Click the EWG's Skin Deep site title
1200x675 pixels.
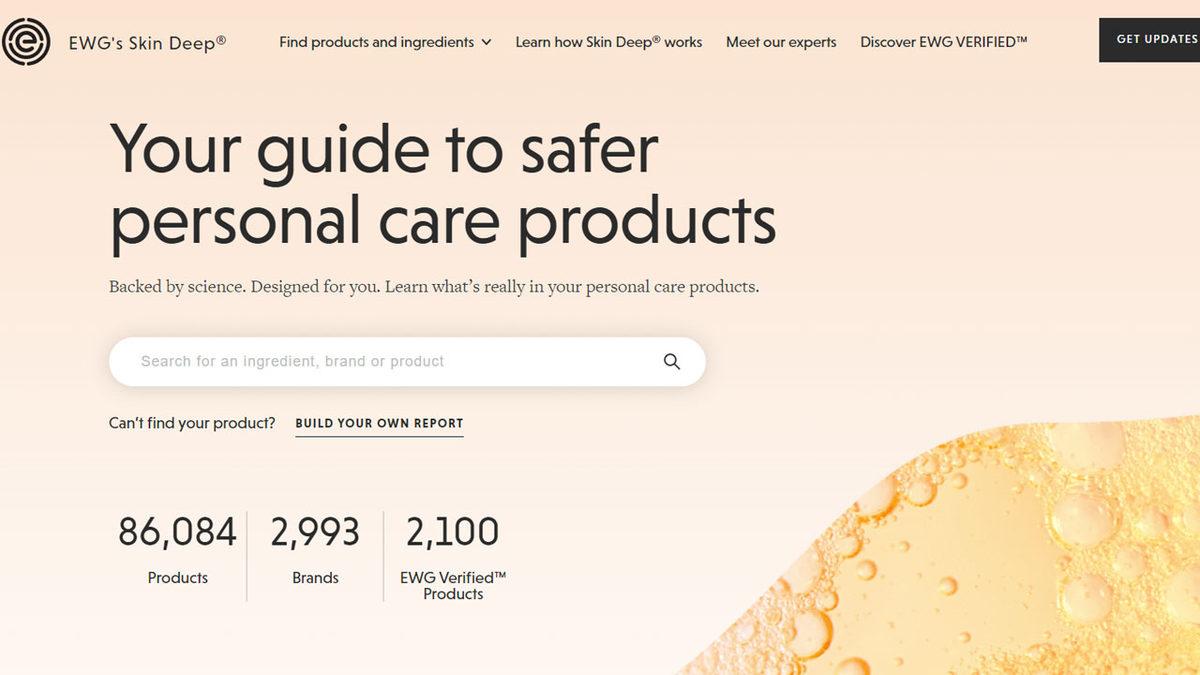(x=147, y=42)
